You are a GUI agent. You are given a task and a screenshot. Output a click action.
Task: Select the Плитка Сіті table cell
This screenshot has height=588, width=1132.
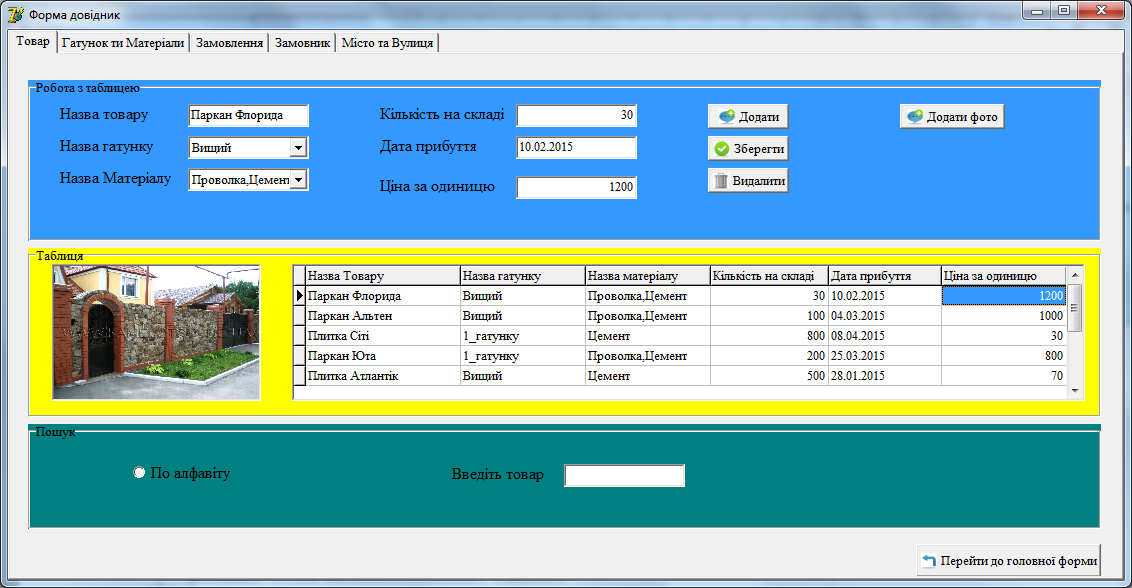pyautogui.click(x=383, y=336)
